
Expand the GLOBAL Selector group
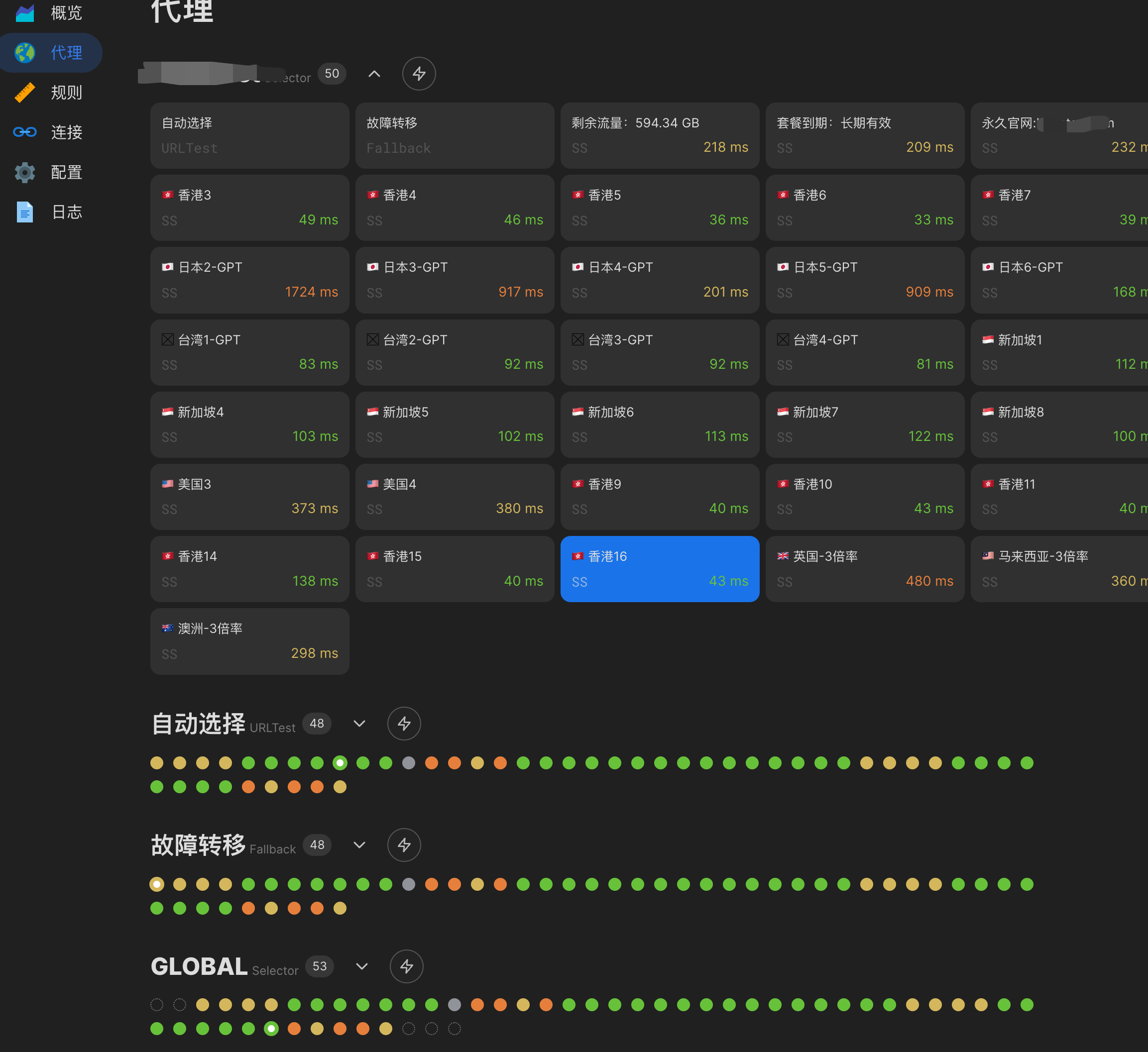point(361,966)
